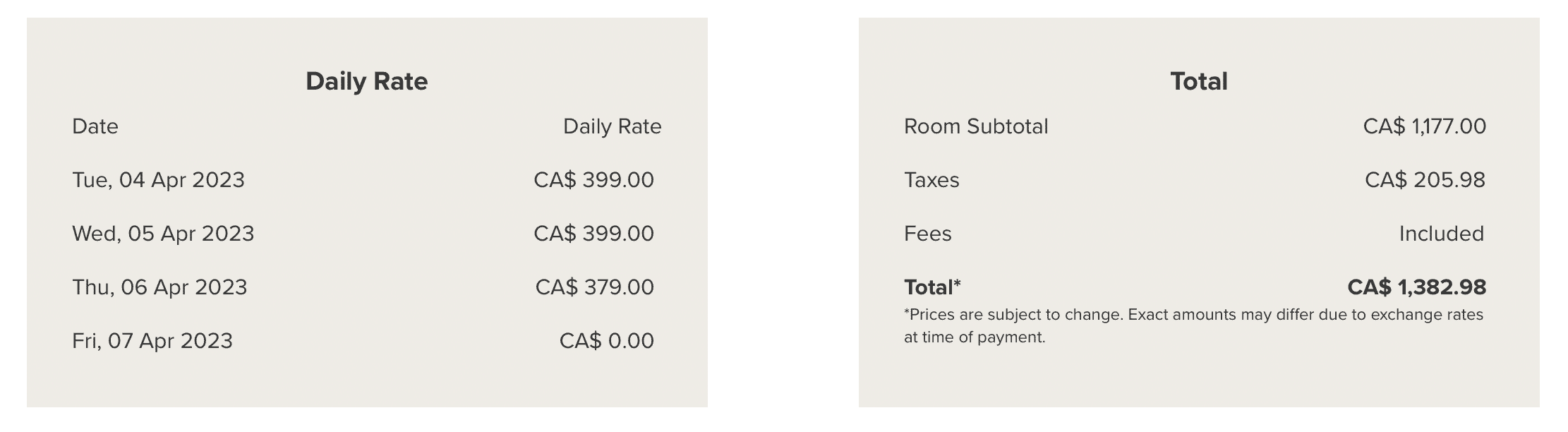Click Tuesday's CA$ 399.00 rate
This screenshot has width=1568, height=432.
point(593,180)
